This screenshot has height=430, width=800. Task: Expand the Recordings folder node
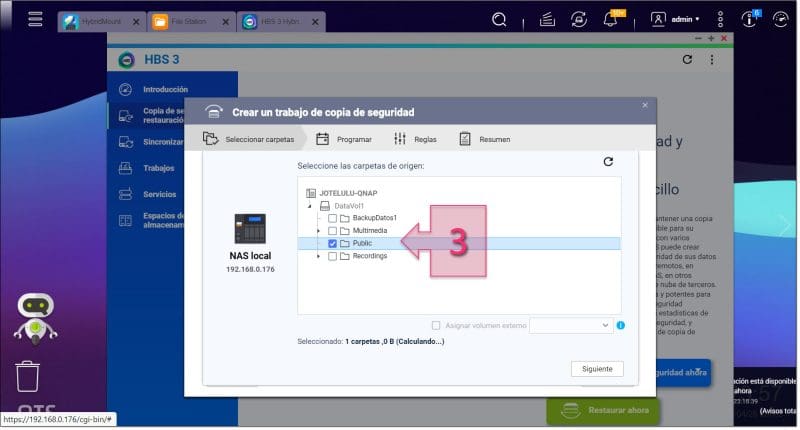(x=318, y=257)
